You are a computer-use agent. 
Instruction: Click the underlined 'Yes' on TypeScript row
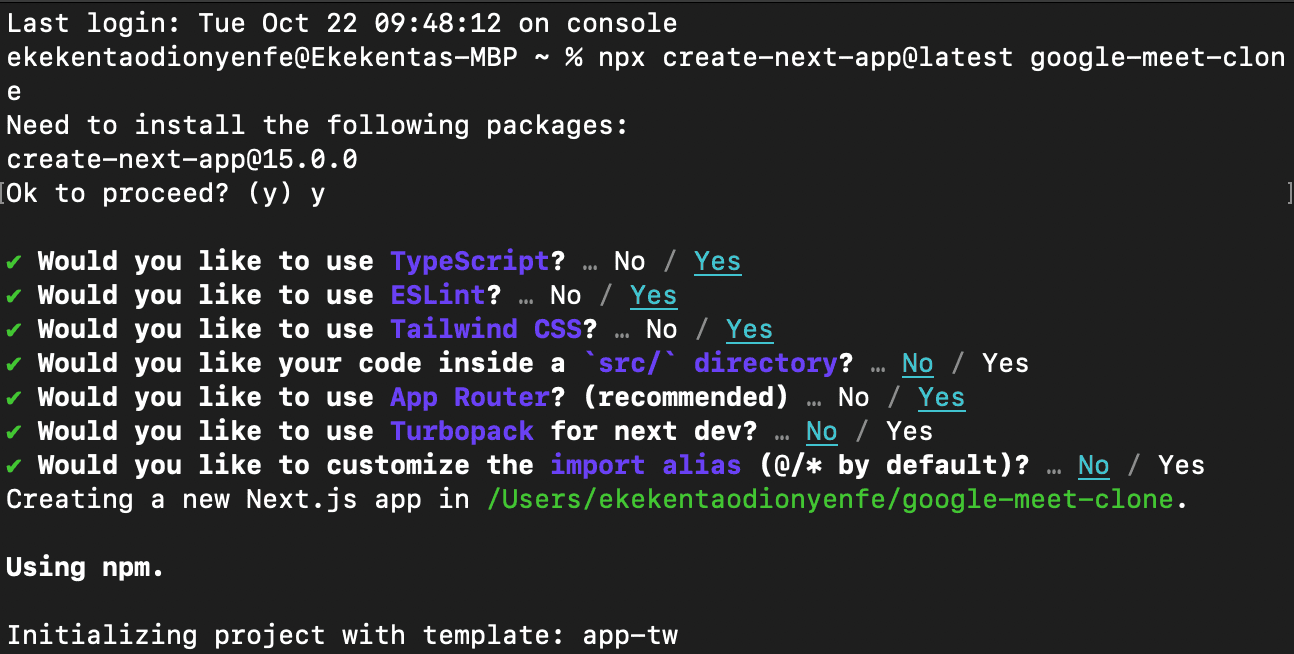[x=718, y=261]
